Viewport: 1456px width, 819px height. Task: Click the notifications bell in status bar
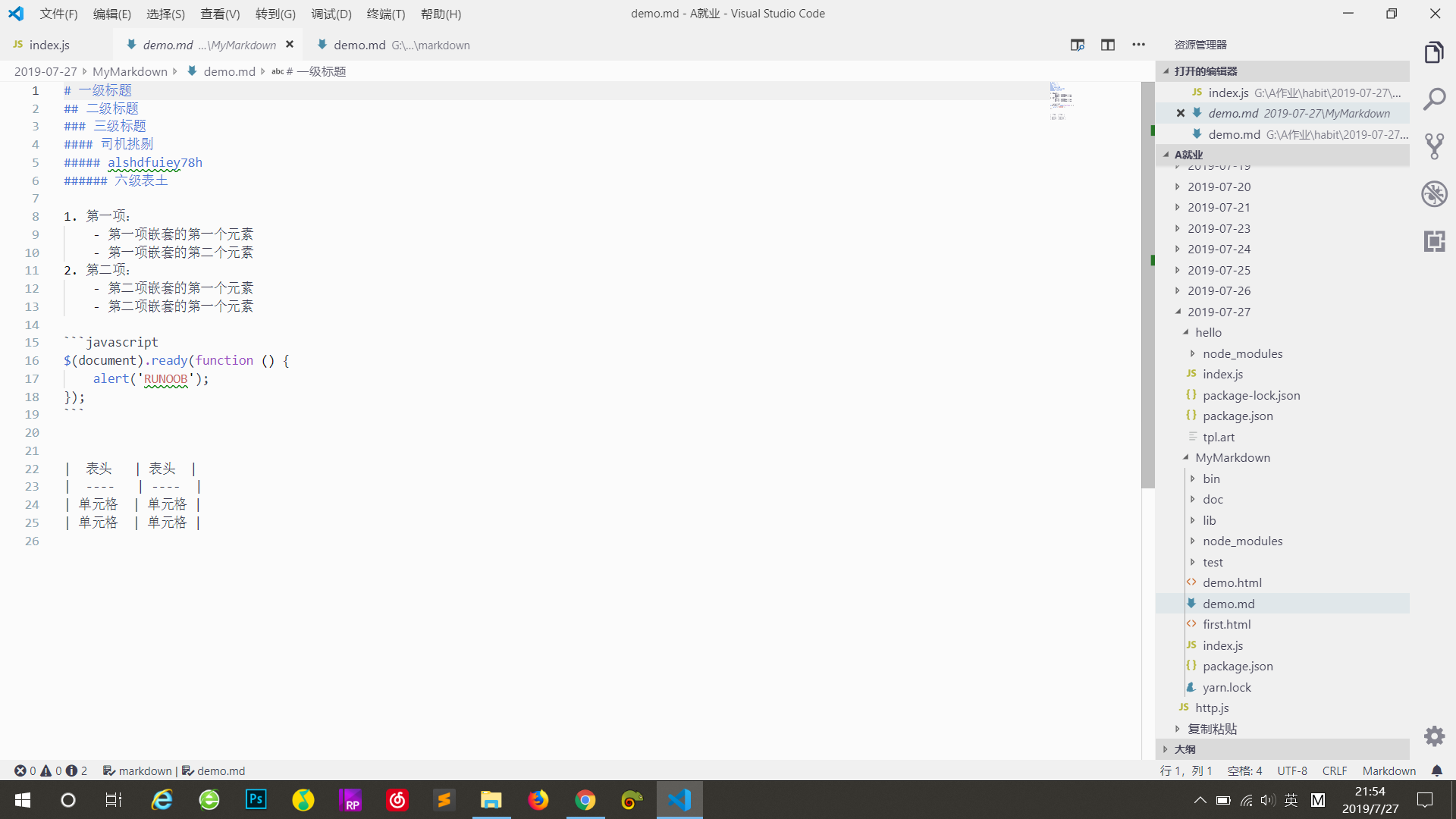tap(1436, 770)
